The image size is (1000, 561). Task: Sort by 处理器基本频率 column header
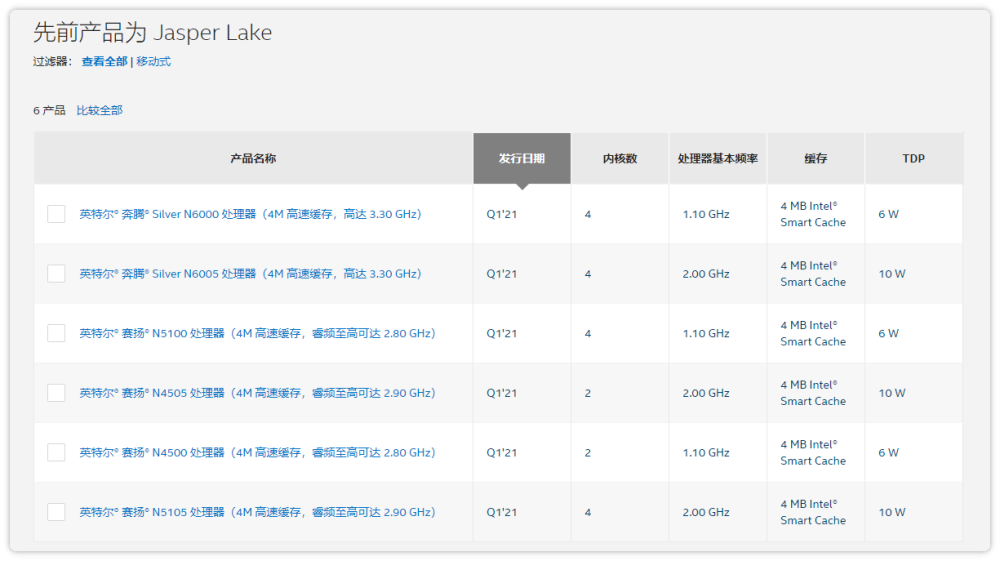point(717,159)
